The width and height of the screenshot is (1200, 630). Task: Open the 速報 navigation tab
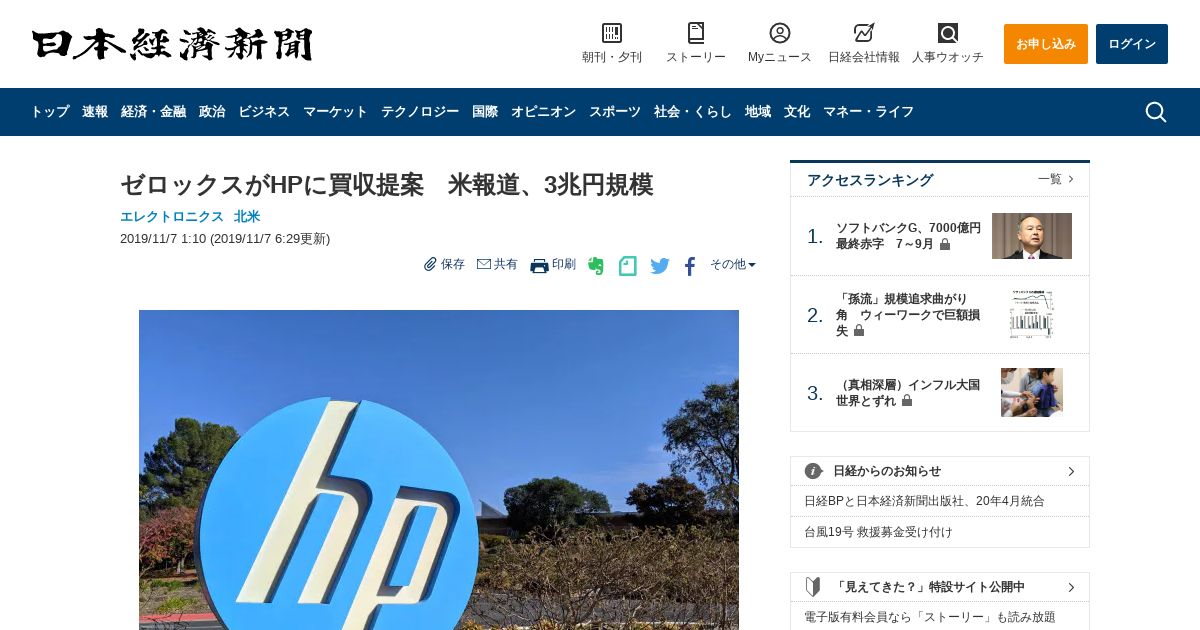[x=95, y=112]
